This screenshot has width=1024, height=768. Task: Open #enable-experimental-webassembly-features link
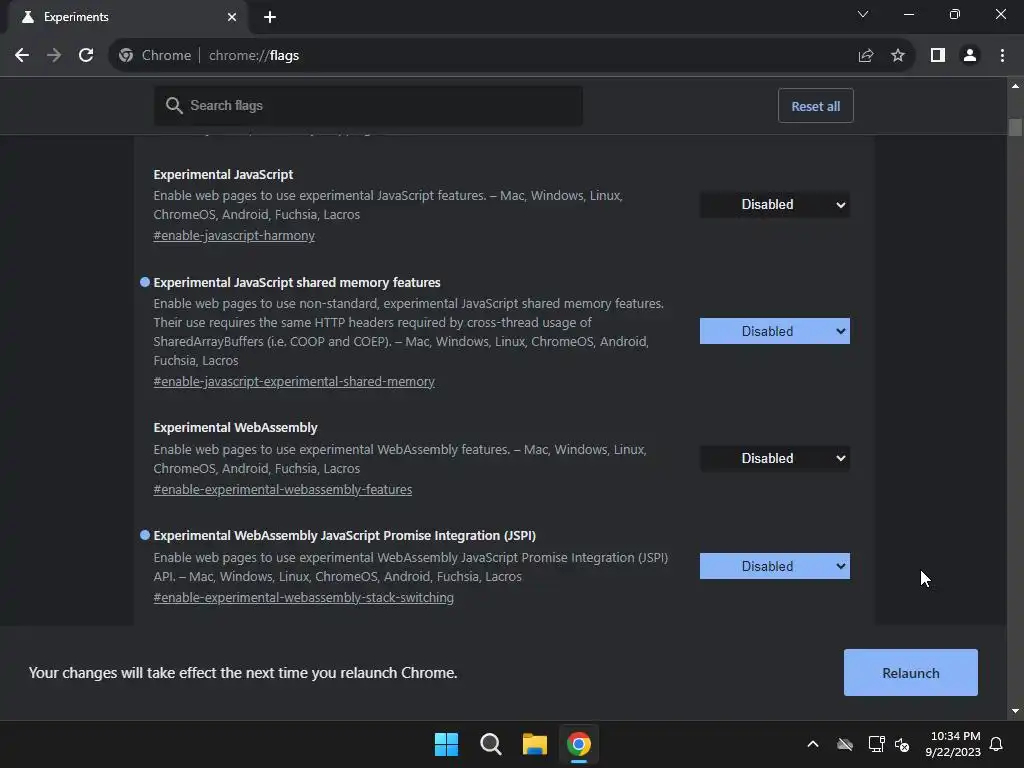[283, 490]
